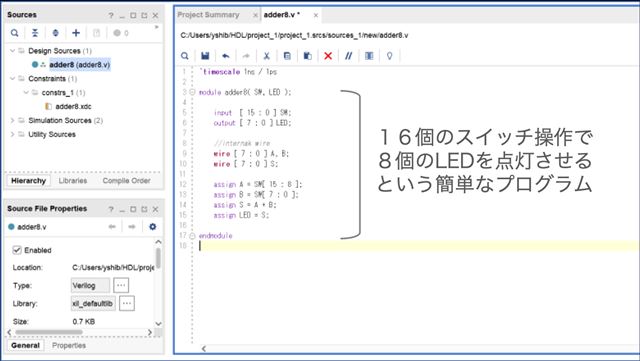The height and width of the screenshot is (361, 640).
Task: Browse Library with ellipsis button
Action: [127, 303]
